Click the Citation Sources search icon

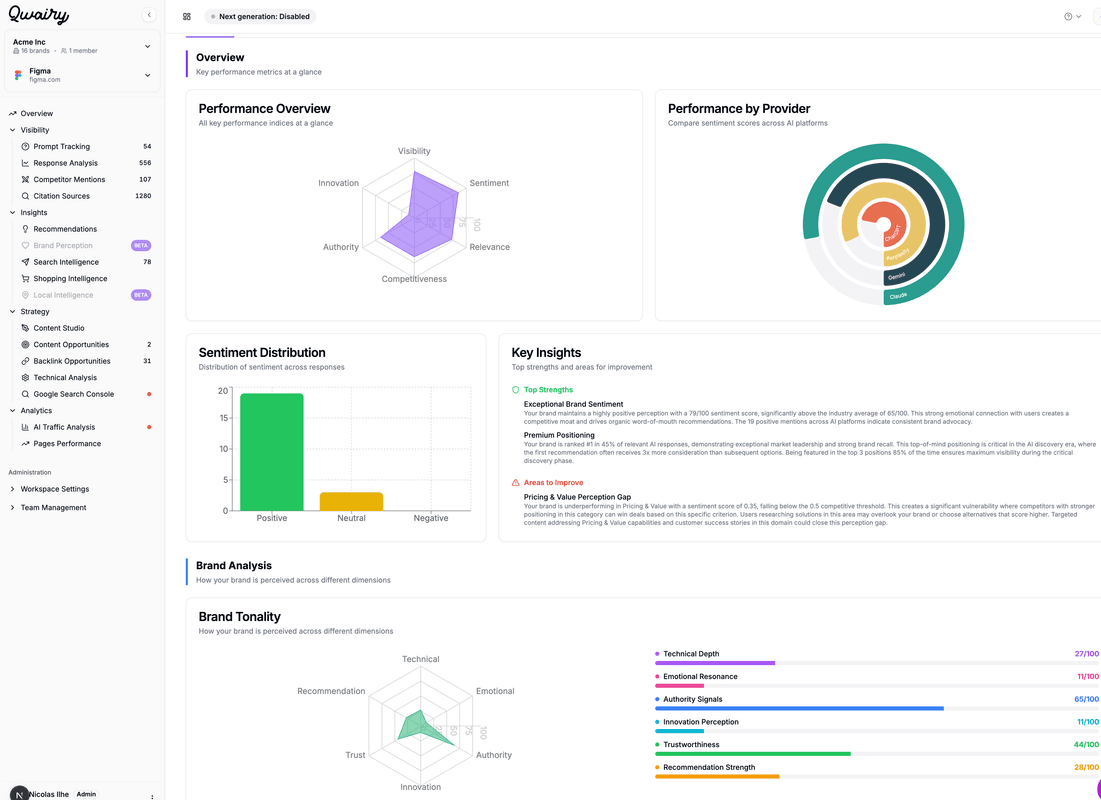tap(25, 196)
